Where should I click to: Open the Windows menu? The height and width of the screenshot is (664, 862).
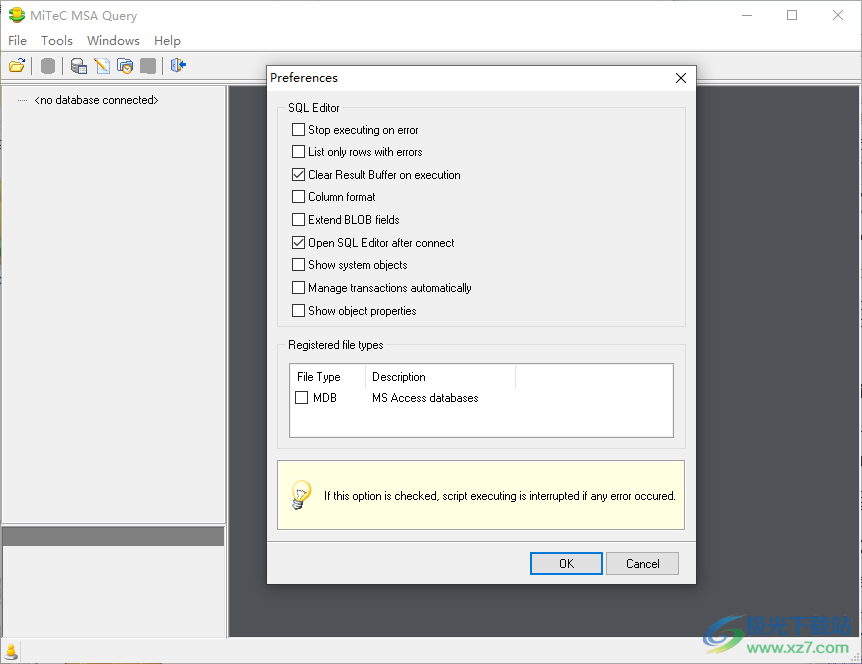tap(113, 41)
